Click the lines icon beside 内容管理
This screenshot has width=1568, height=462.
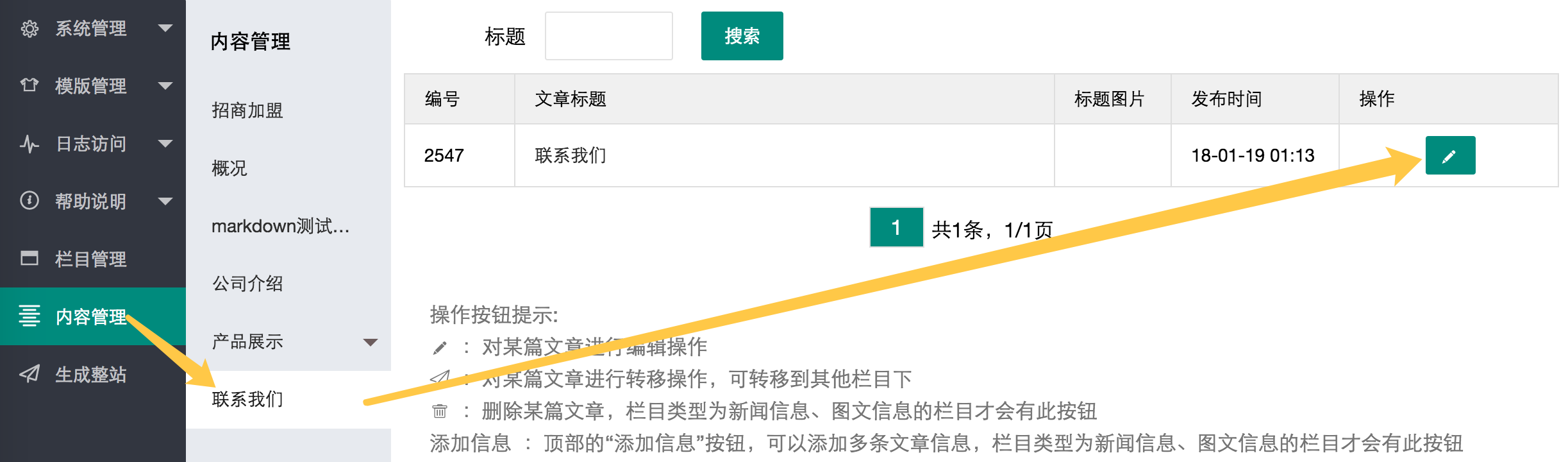[29, 316]
